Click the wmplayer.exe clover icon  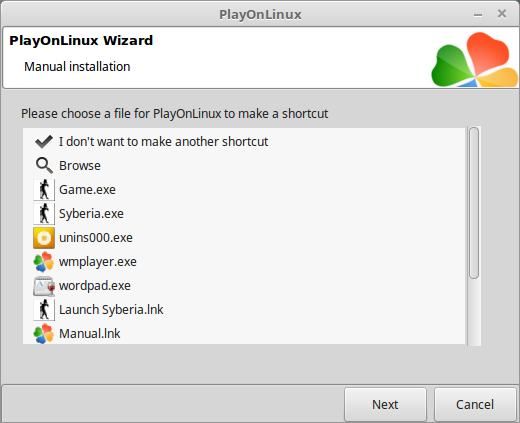[44, 262]
